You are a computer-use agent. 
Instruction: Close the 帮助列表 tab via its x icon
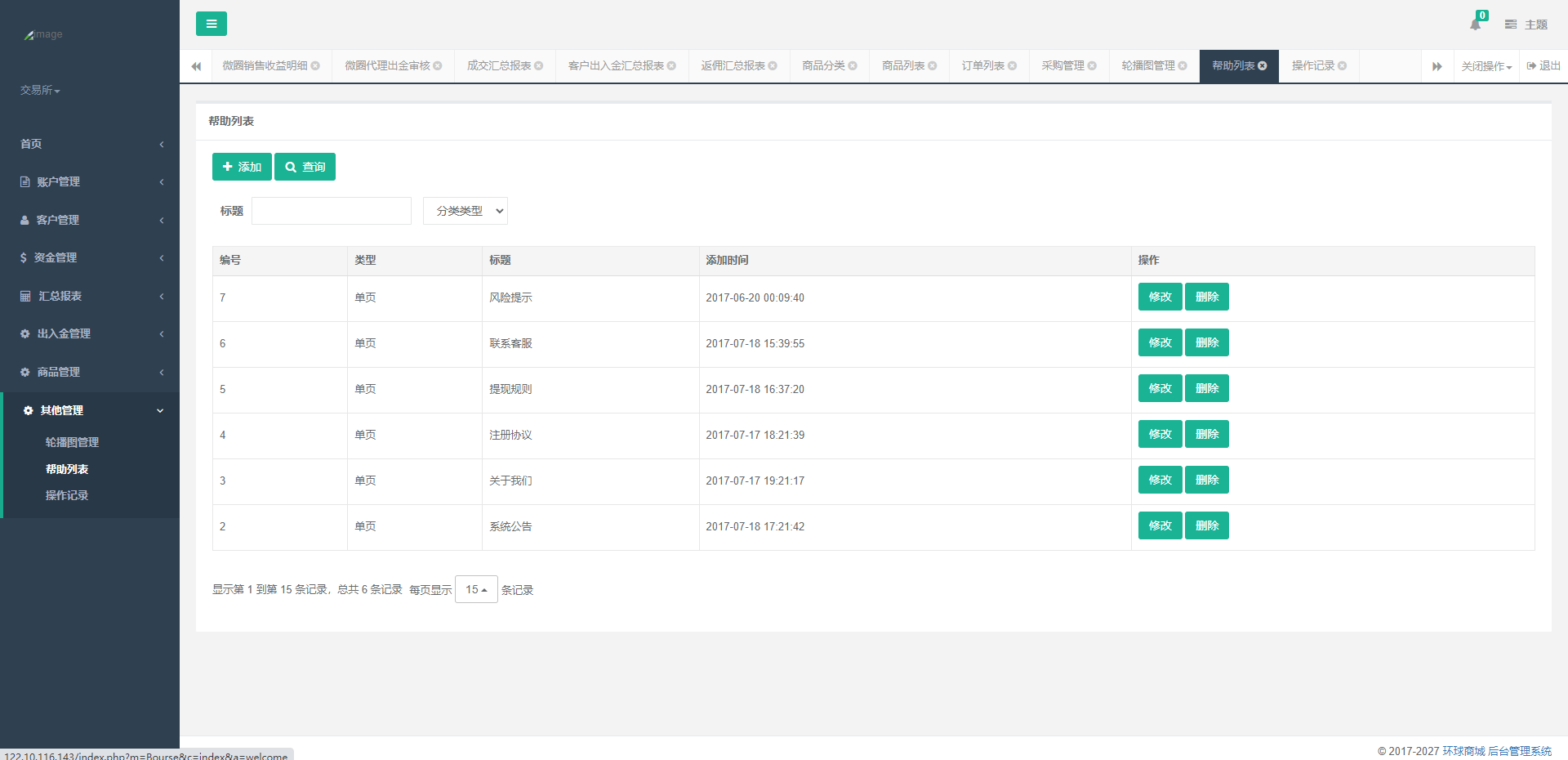pyautogui.click(x=1263, y=66)
